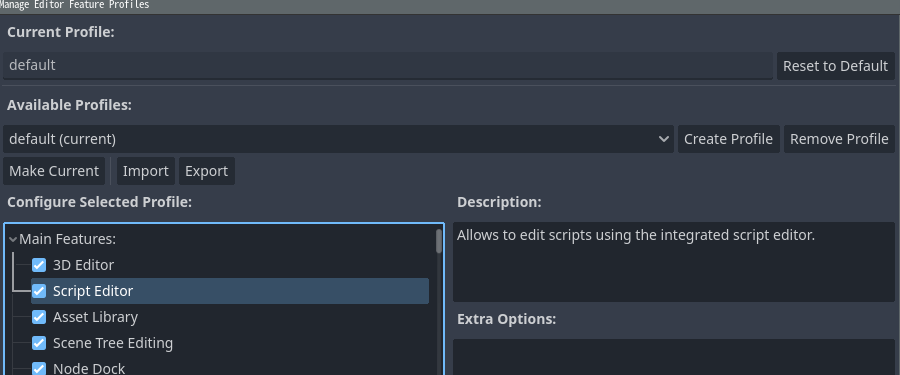Image resolution: width=900 pixels, height=375 pixels.
Task: Click the Import button
Action: coord(146,171)
